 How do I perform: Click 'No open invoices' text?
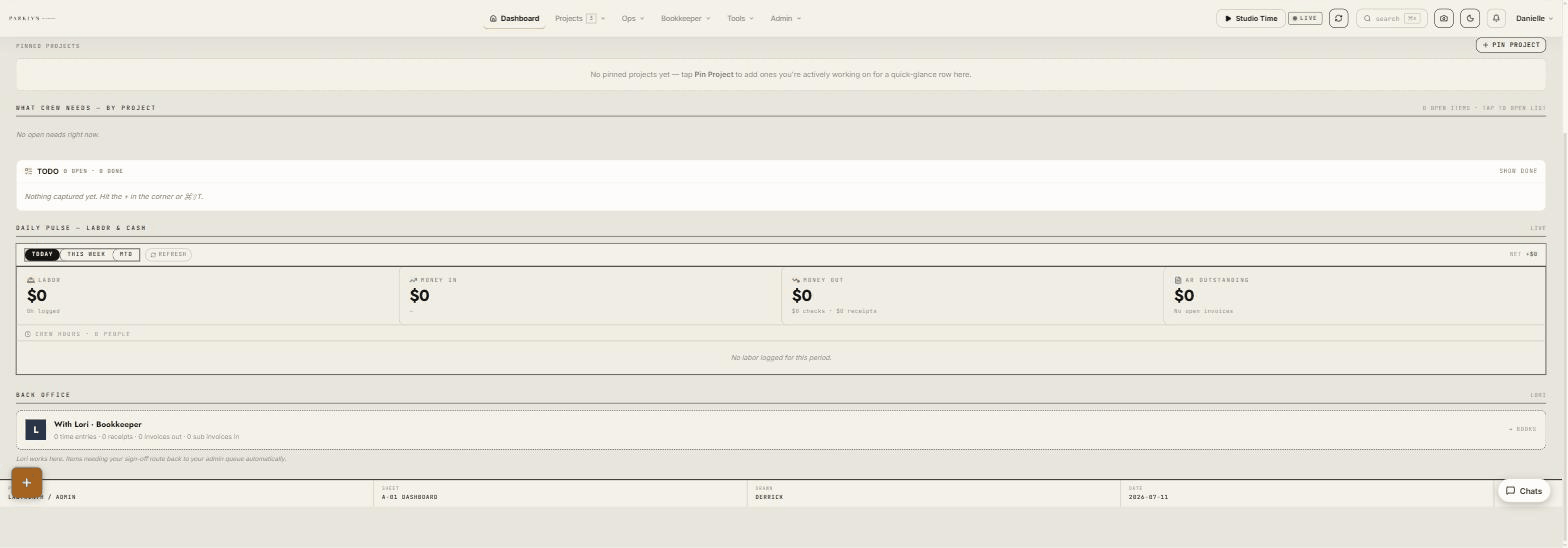1203,311
